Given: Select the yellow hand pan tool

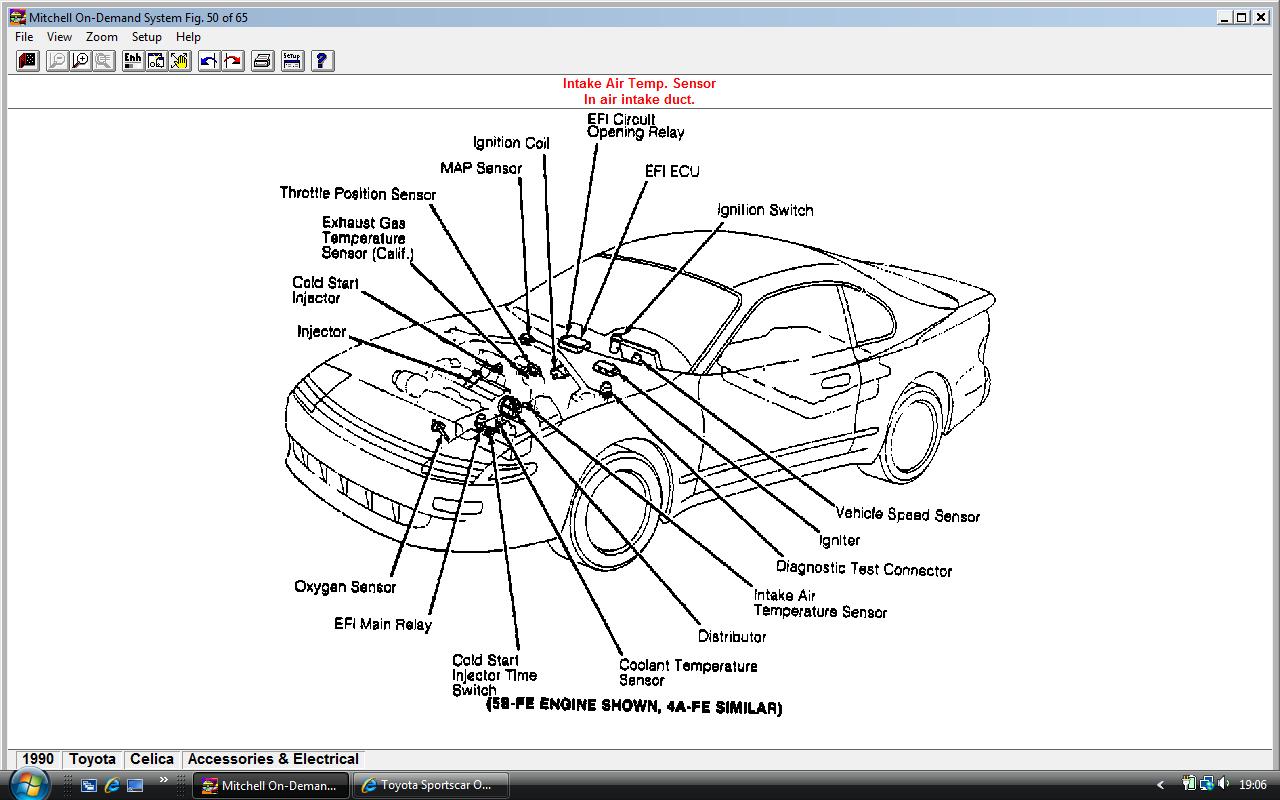Looking at the screenshot, I should coord(180,61).
